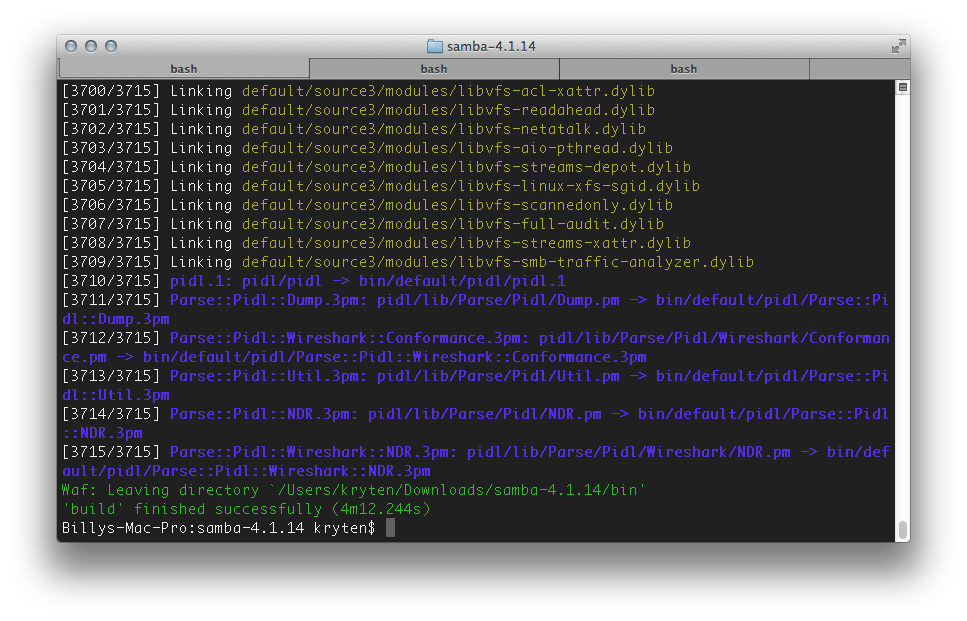This screenshot has width=967, height=621.
Task: Switch to the first bash tab
Action: coord(184,69)
